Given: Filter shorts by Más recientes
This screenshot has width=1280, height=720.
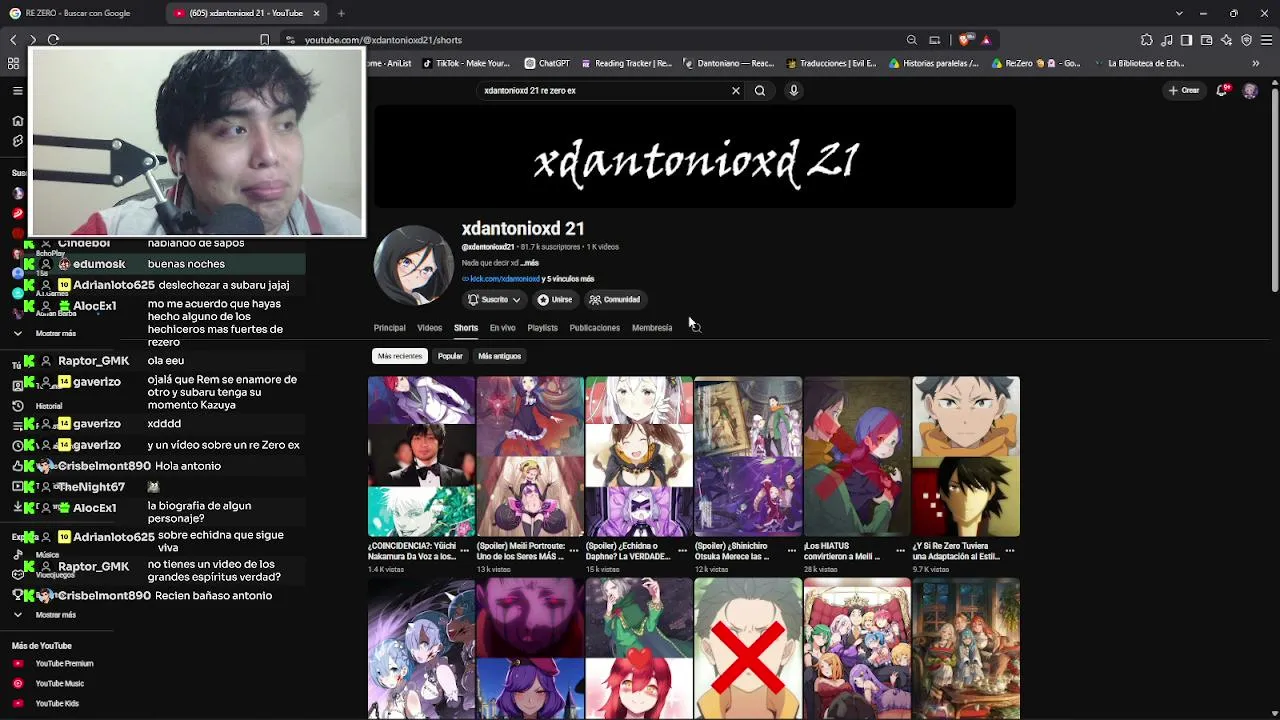Looking at the screenshot, I should (x=400, y=356).
